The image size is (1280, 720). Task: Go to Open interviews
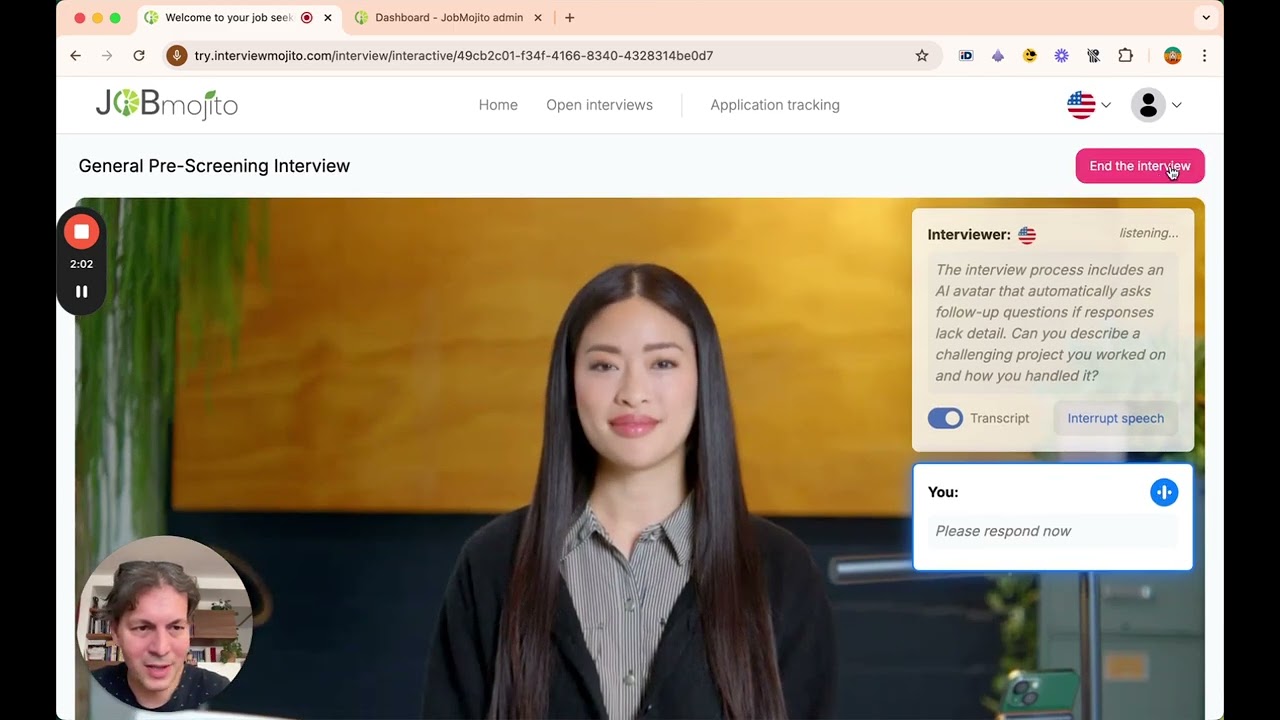(599, 105)
